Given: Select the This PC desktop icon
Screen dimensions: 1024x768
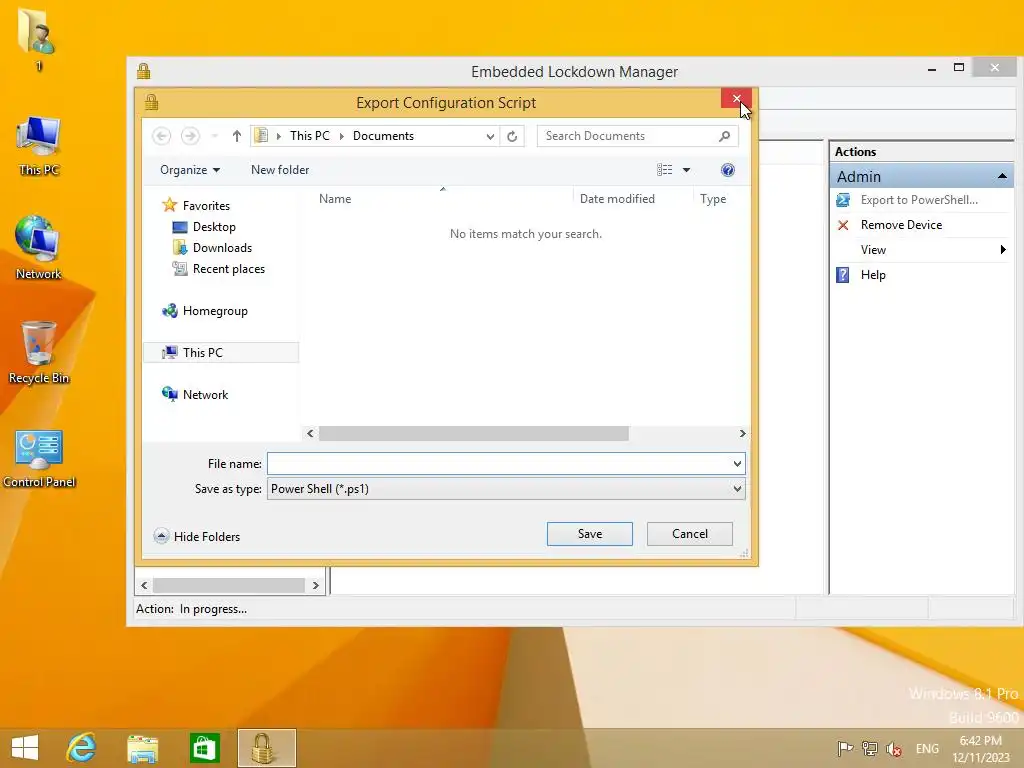Looking at the screenshot, I should (x=39, y=146).
